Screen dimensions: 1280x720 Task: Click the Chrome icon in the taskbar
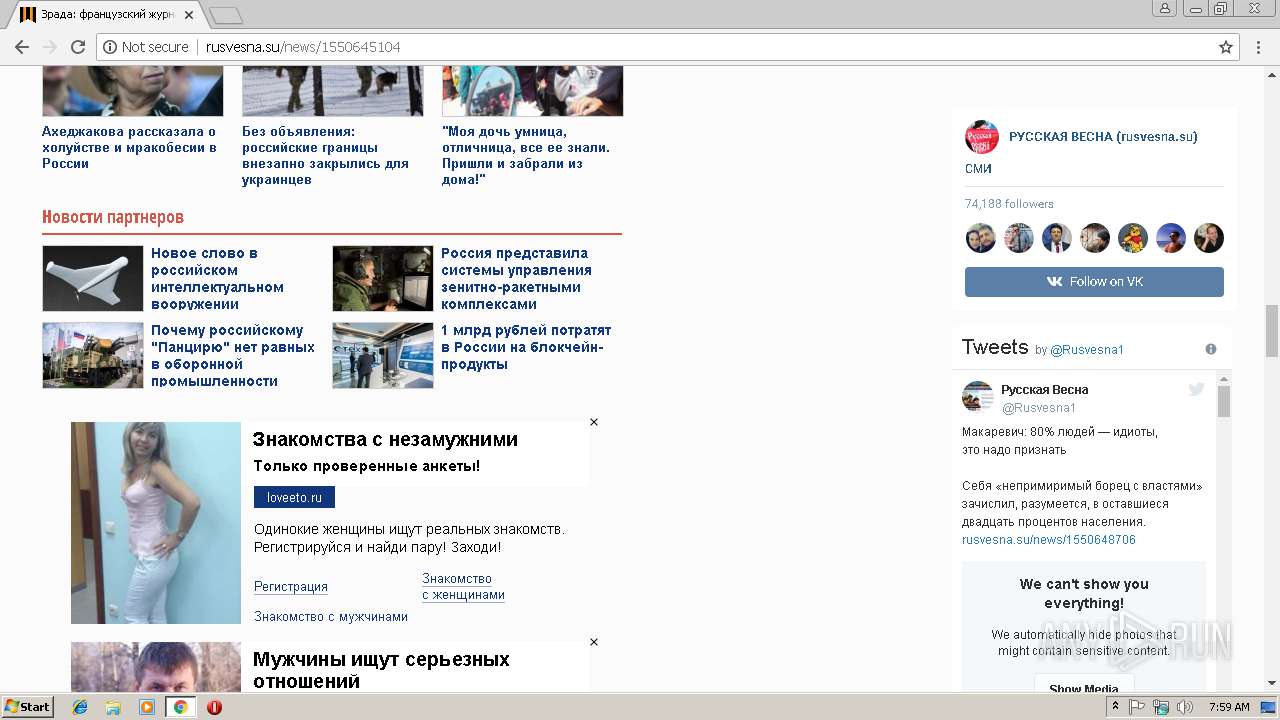180,707
